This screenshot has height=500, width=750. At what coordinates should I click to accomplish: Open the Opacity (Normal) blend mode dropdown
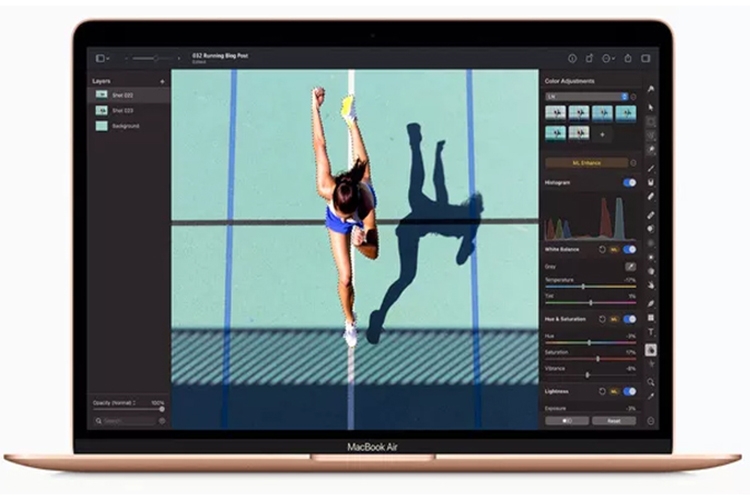115,403
